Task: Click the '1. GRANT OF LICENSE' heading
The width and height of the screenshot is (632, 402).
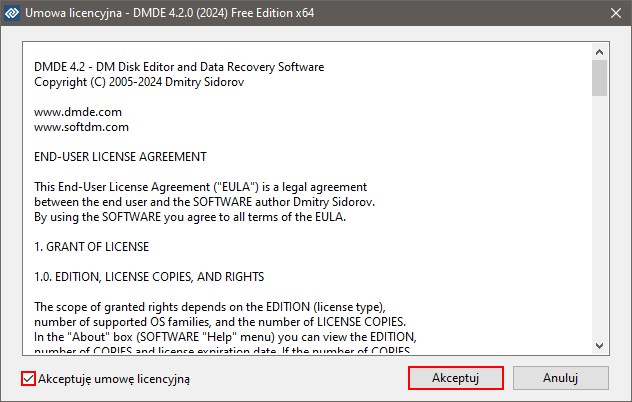Action: pyautogui.click(x=92, y=246)
